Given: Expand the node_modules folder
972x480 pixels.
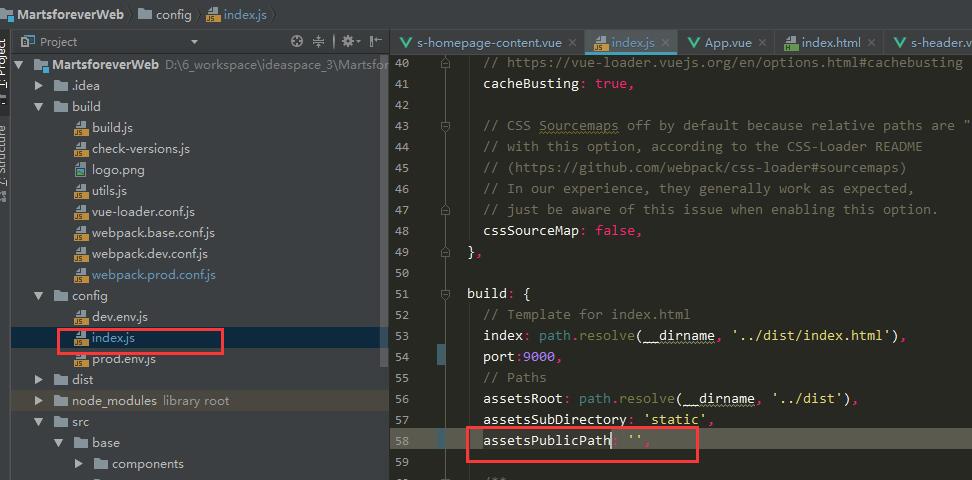Looking at the screenshot, I should pos(39,401).
